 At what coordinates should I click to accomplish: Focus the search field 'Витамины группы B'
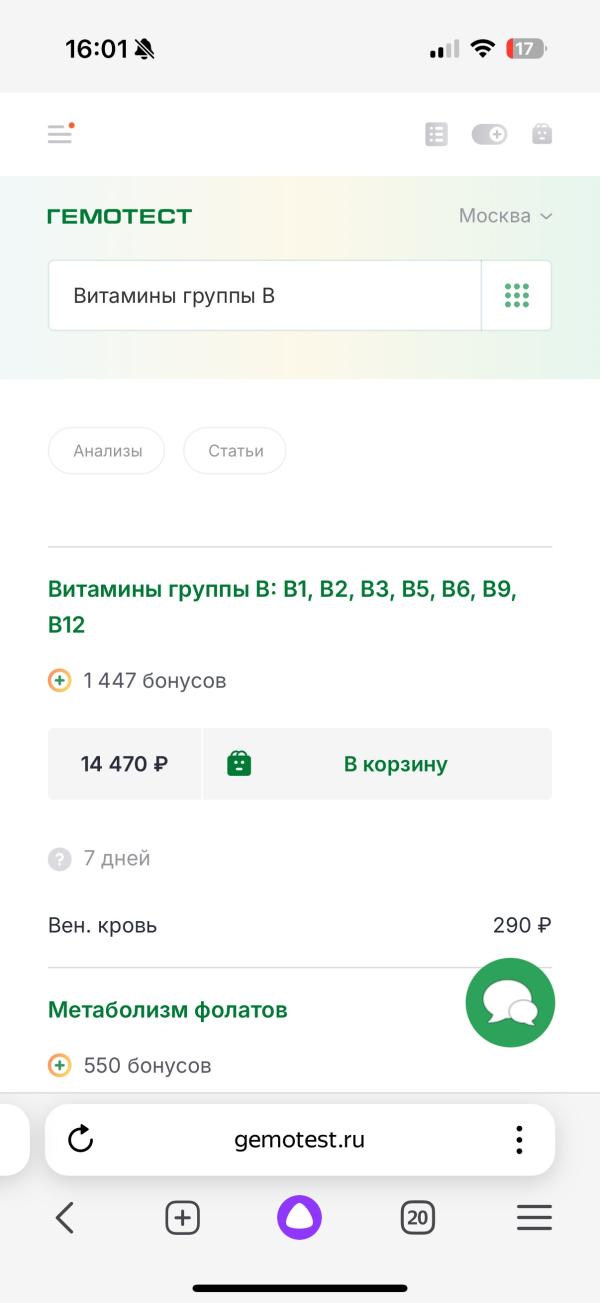click(264, 296)
